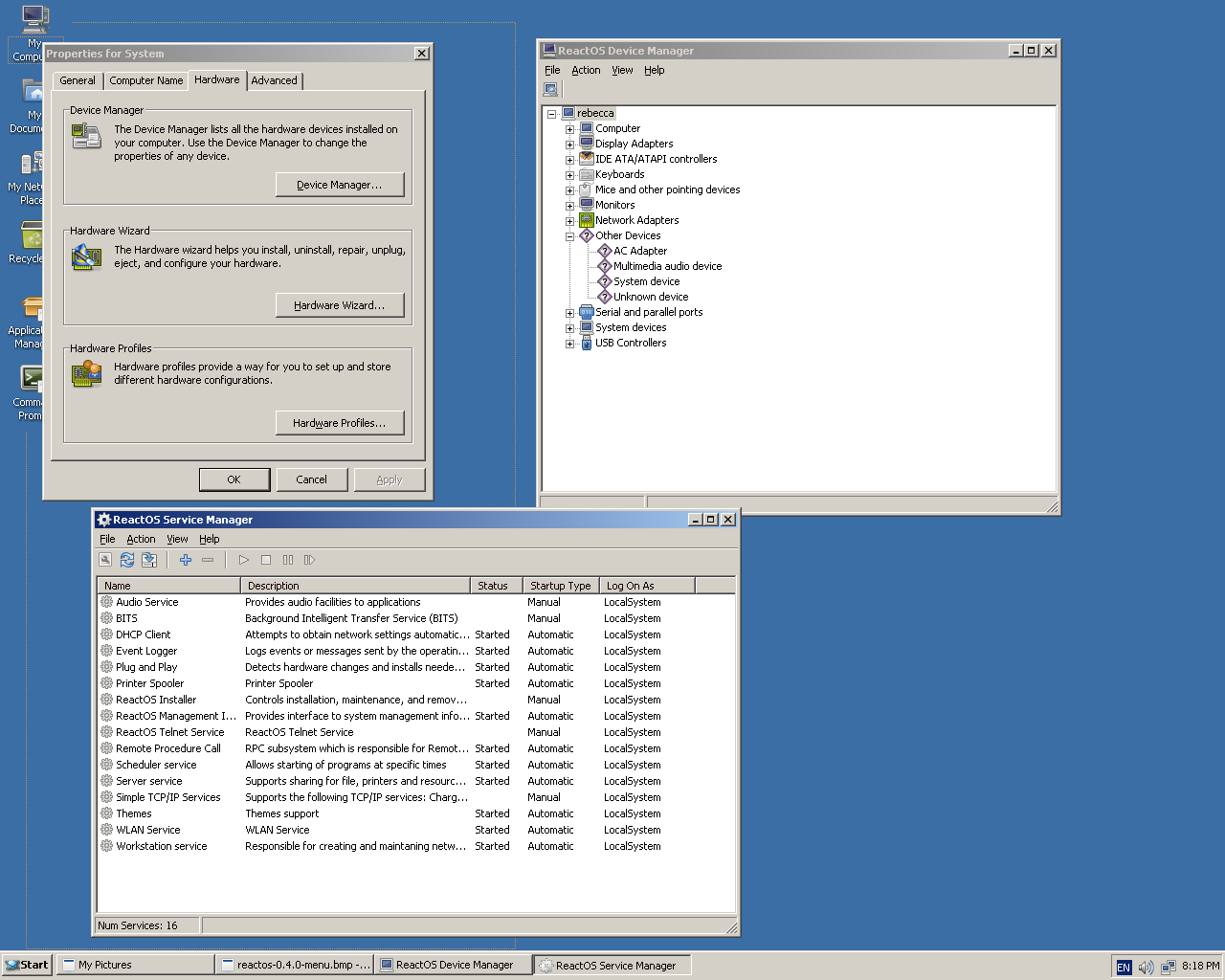Expand the USB Controllers node
This screenshot has width=1225, height=980.
[x=569, y=344]
